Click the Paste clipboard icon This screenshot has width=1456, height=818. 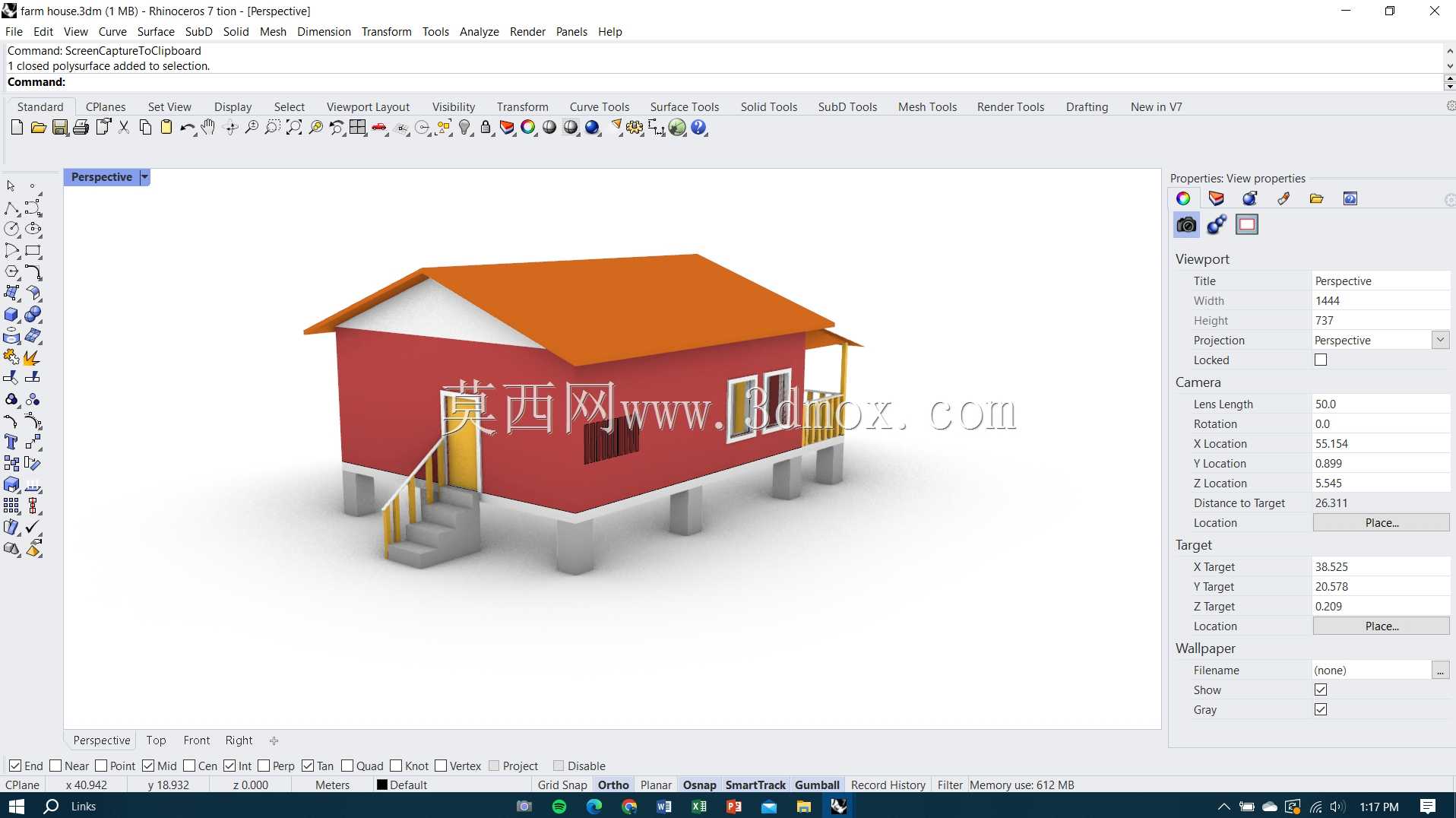pyautogui.click(x=166, y=128)
